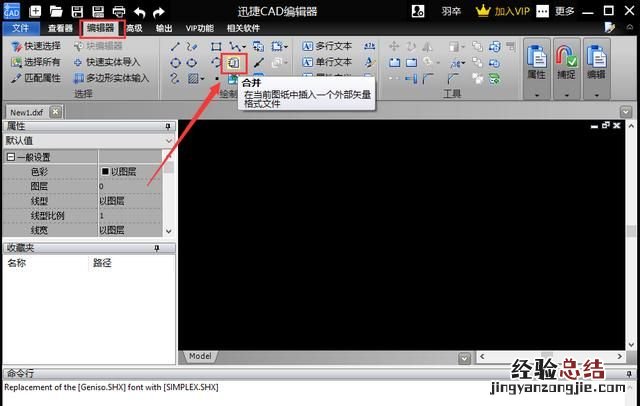Click the 路径 column header in favorites

pyautogui.click(x=102, y=263)
